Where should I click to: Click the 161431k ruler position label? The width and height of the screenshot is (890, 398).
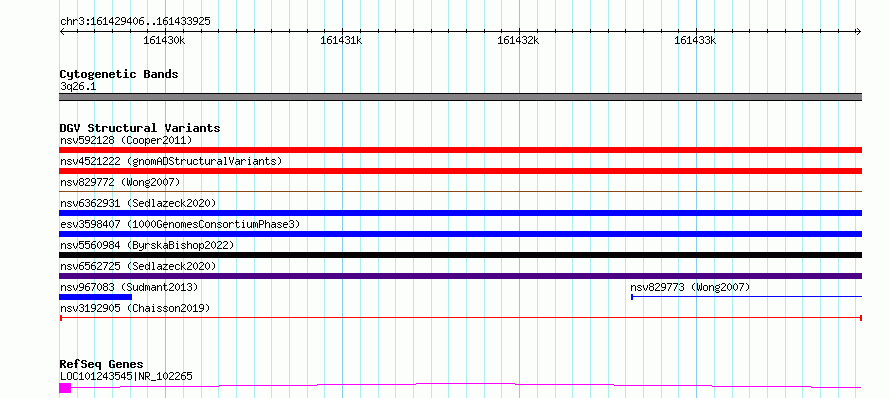pos(341,40)
